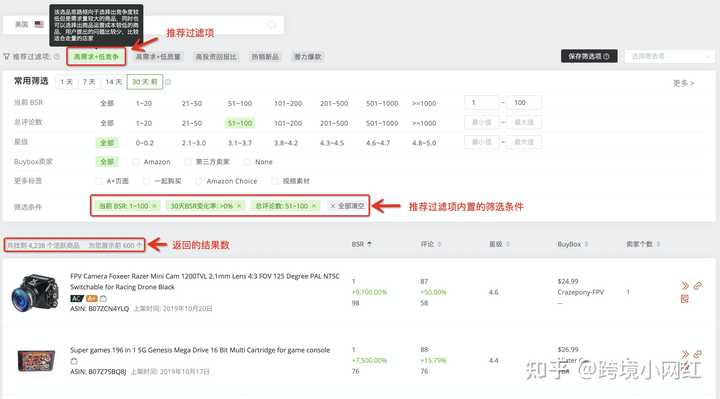Choose 当前BSR range >=1000

click(424, 103)
